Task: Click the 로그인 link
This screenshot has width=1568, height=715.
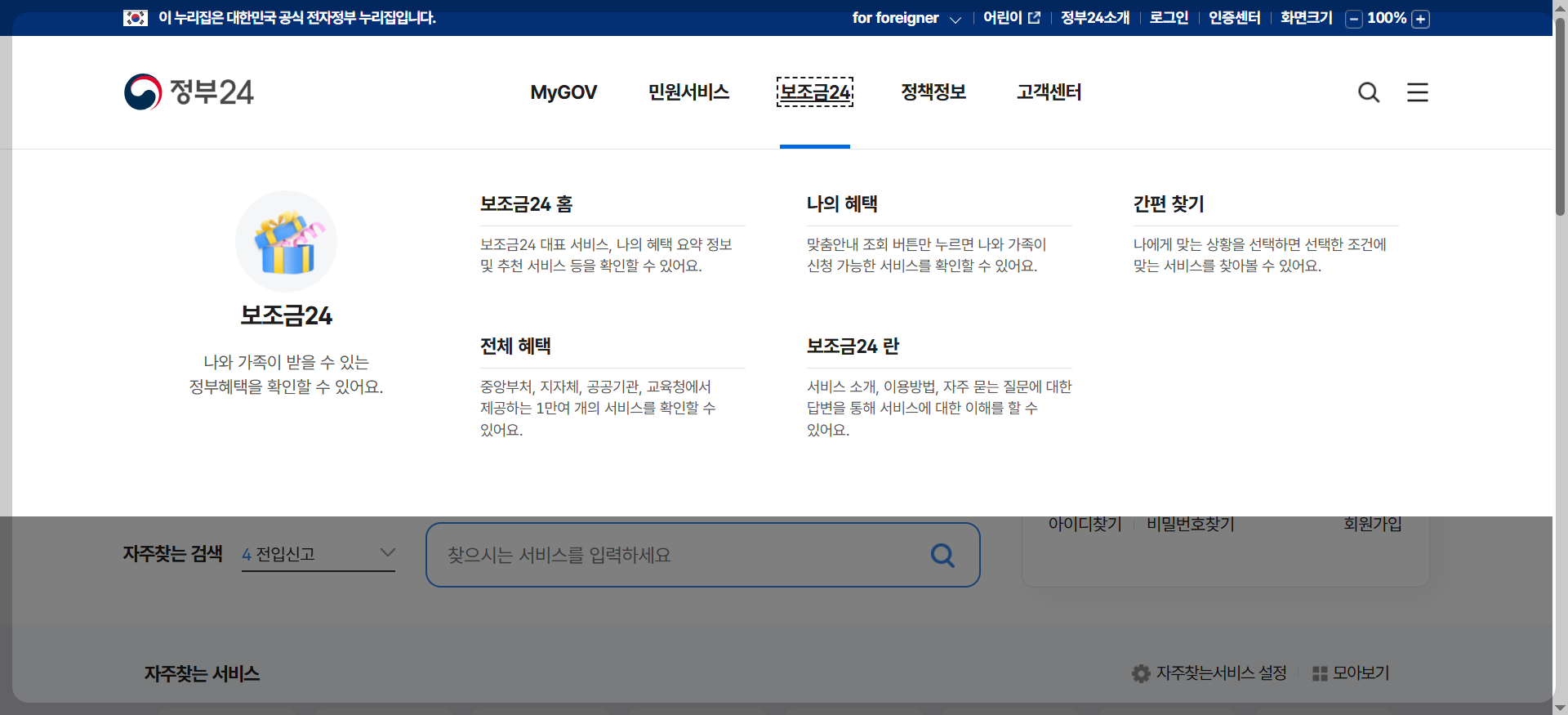Action: pyautogui.click(x=1169, y=18)
